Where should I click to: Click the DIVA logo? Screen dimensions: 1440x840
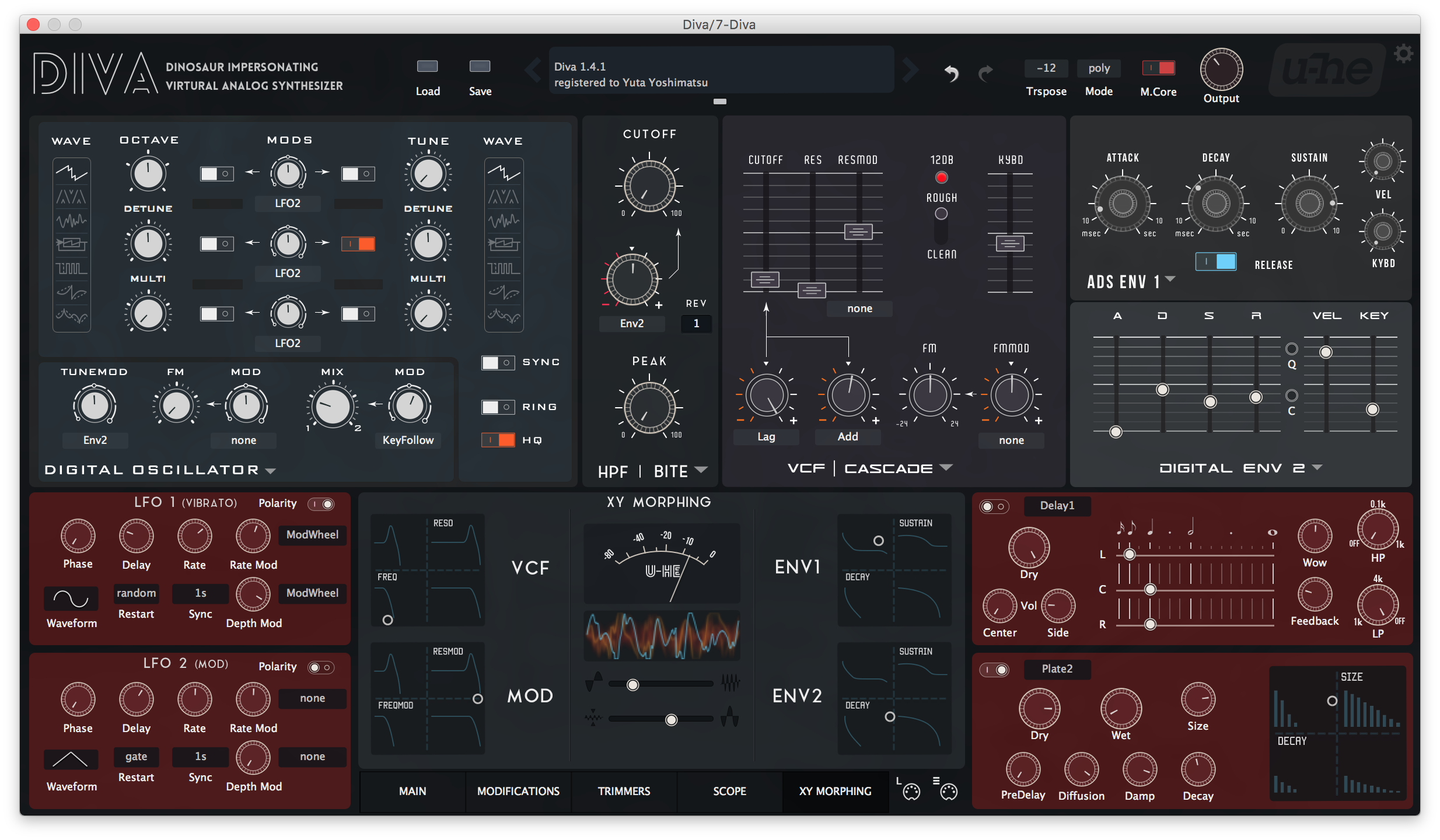[x=96, y=73]
